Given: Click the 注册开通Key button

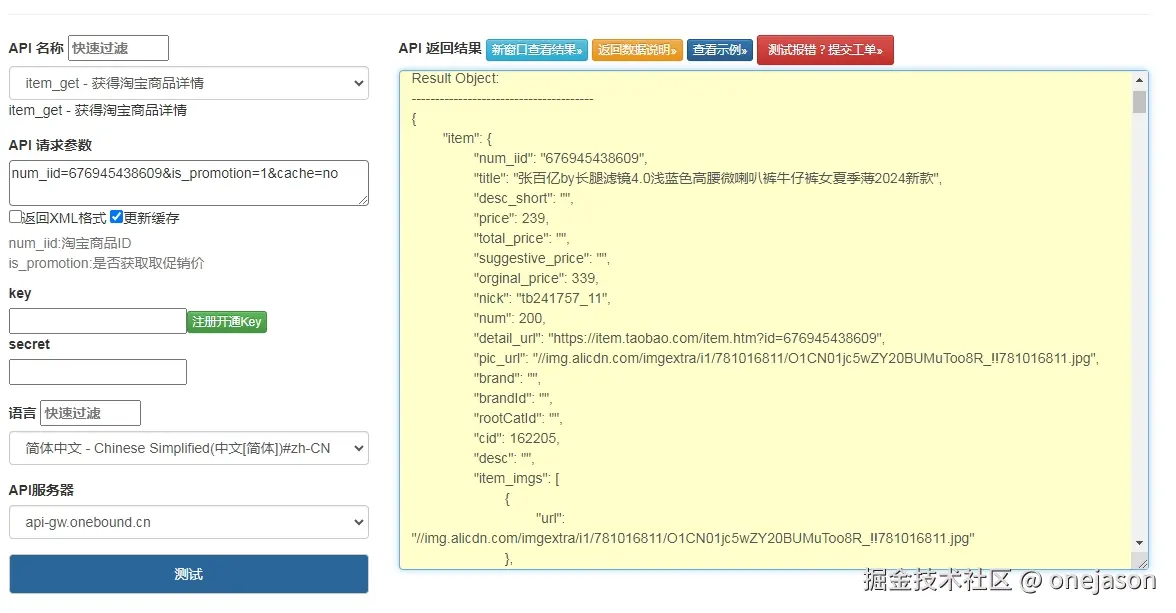Looking at the screenshot, I should 226,322.
